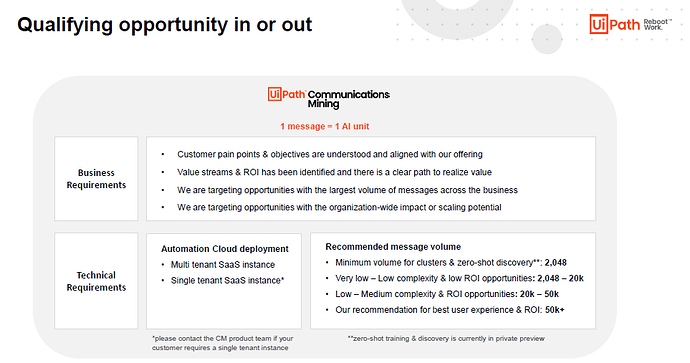Click the Business Requirements box
Image resolution: width=690 pixels, height=363 pixels.
pos(96,179)
